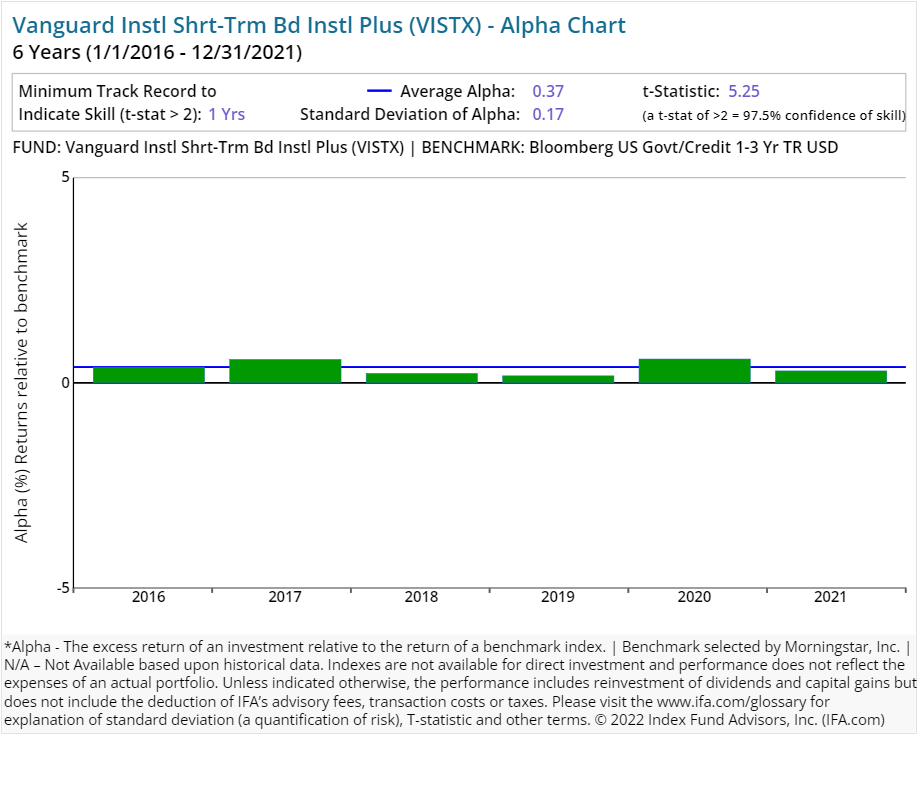
Task: Click the 2020 green alpha bar
Action: (x=694, y=371)
